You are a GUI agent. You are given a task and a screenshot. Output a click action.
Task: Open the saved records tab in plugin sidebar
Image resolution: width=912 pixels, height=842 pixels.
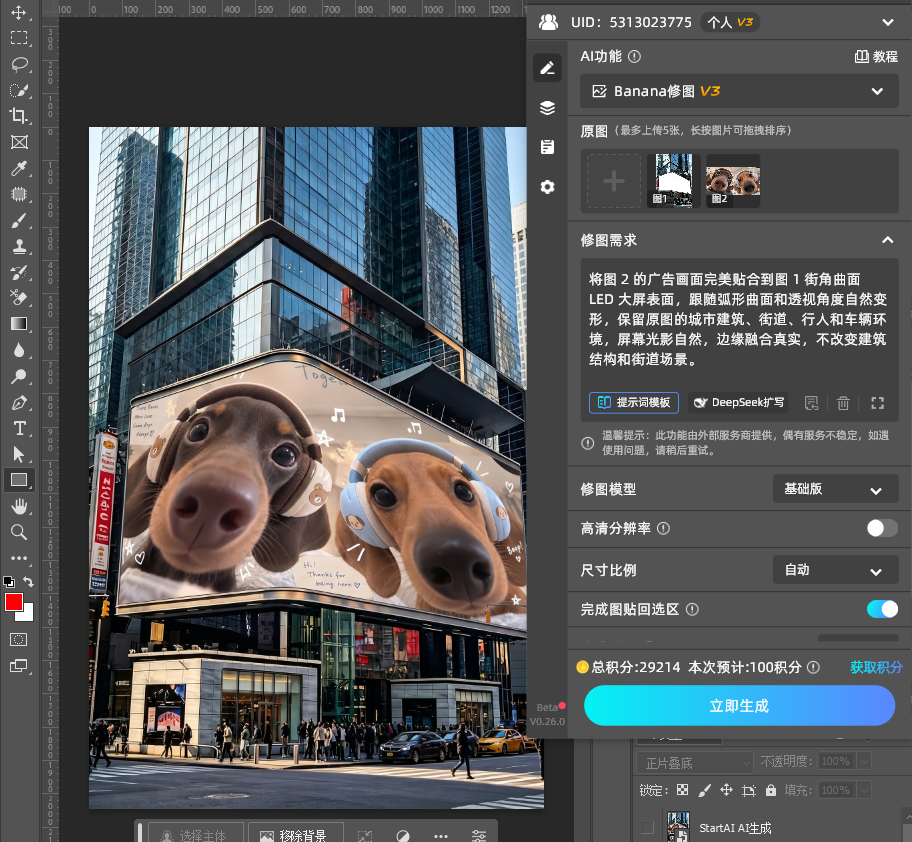(547, 147)
